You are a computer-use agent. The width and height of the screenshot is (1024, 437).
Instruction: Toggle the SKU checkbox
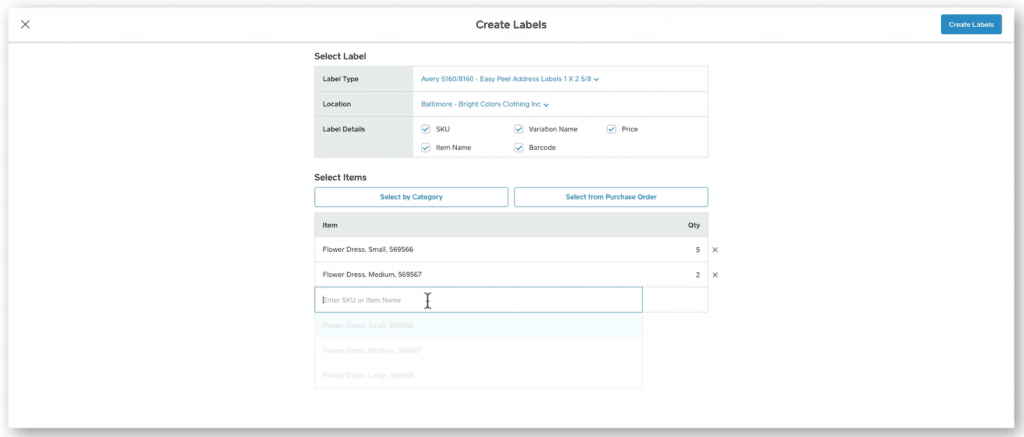point(426,129)
